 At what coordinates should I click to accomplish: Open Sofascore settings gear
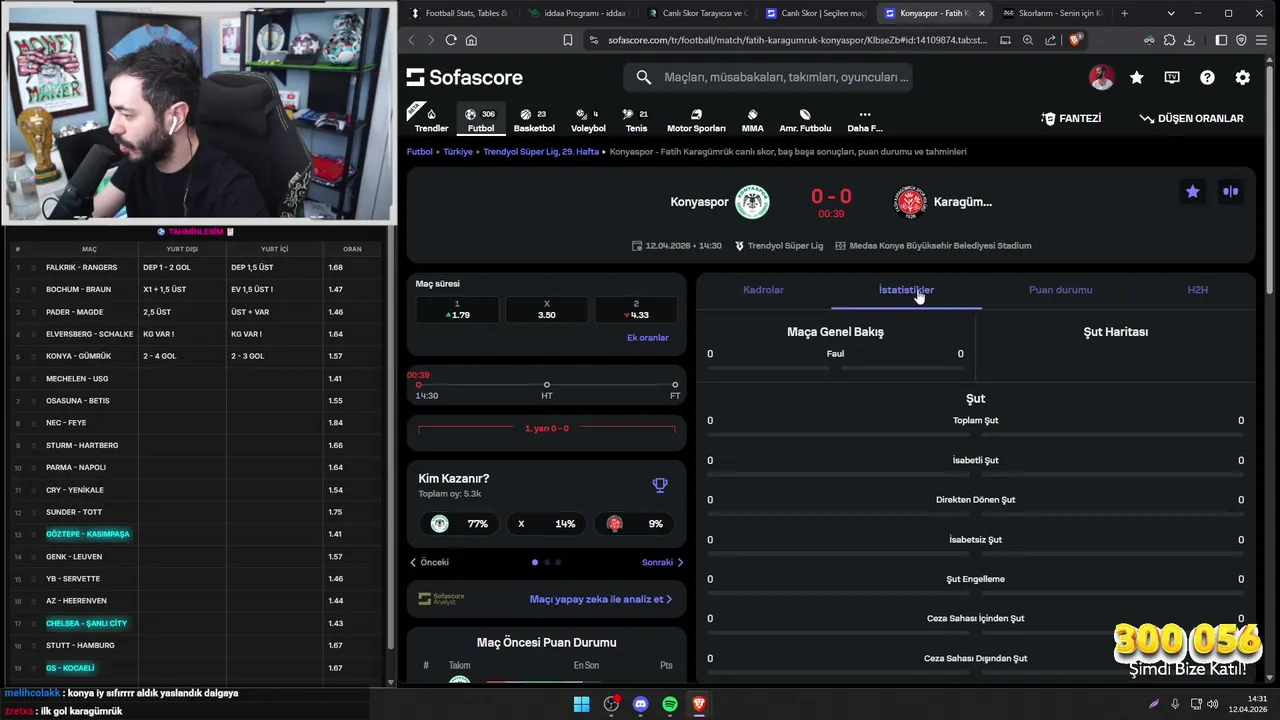[1242, 77]
